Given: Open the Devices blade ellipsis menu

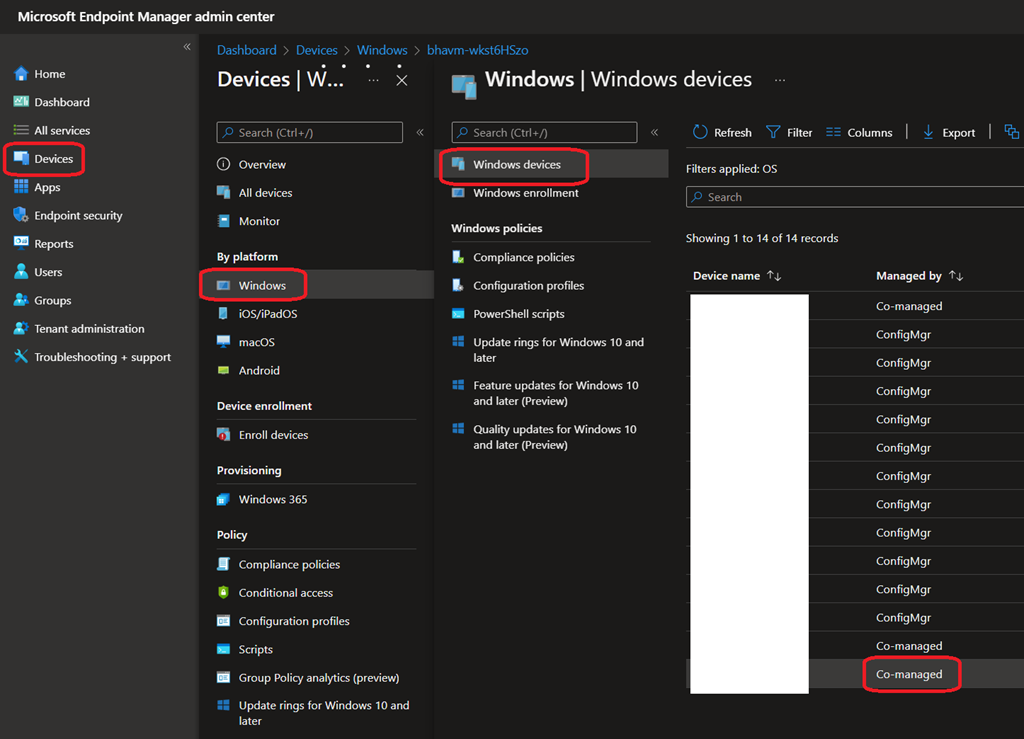Looking at the screenshot, I should click(x=373, y=80).
